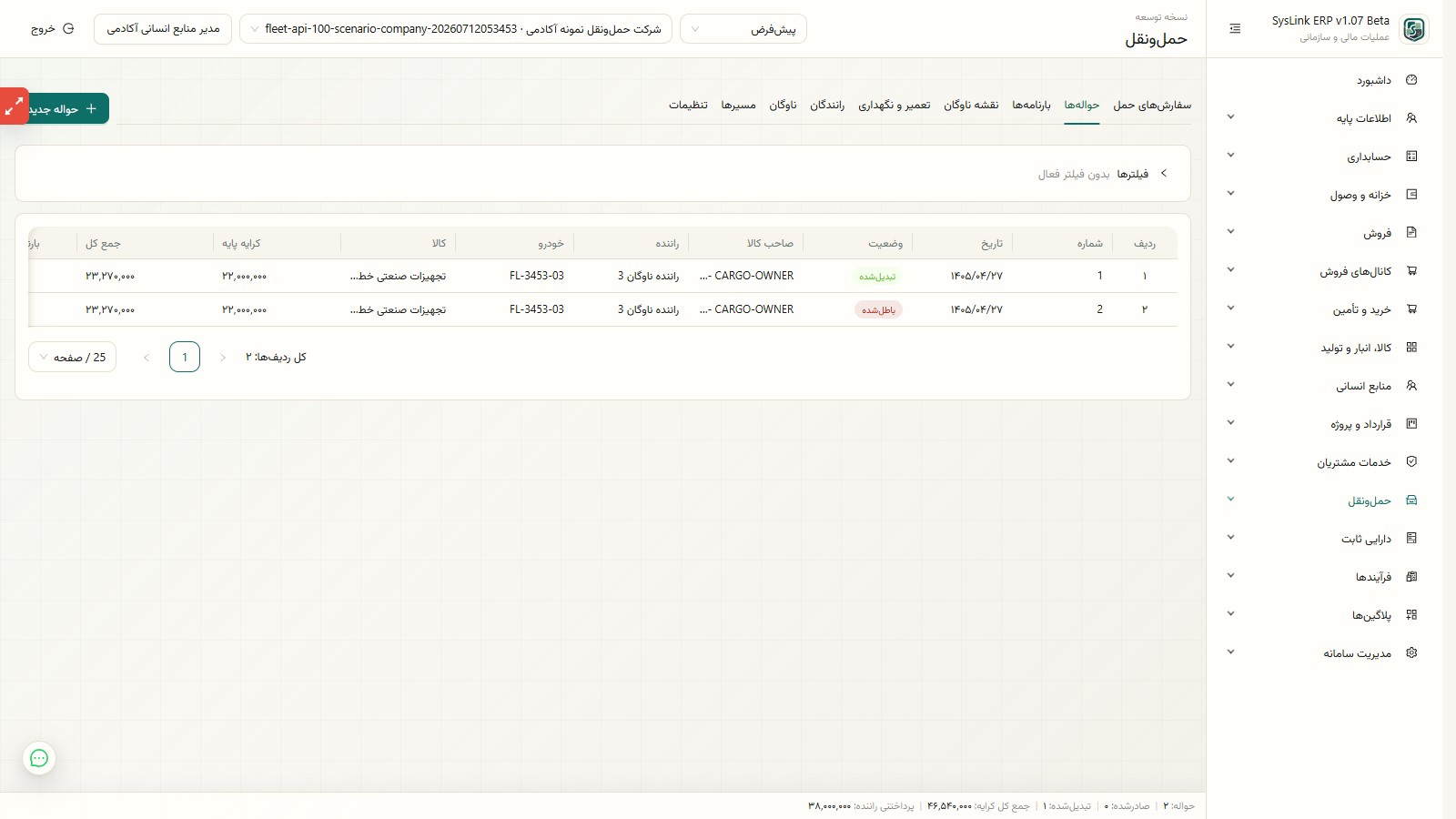Click the date cell in row 2

(976, 309)
